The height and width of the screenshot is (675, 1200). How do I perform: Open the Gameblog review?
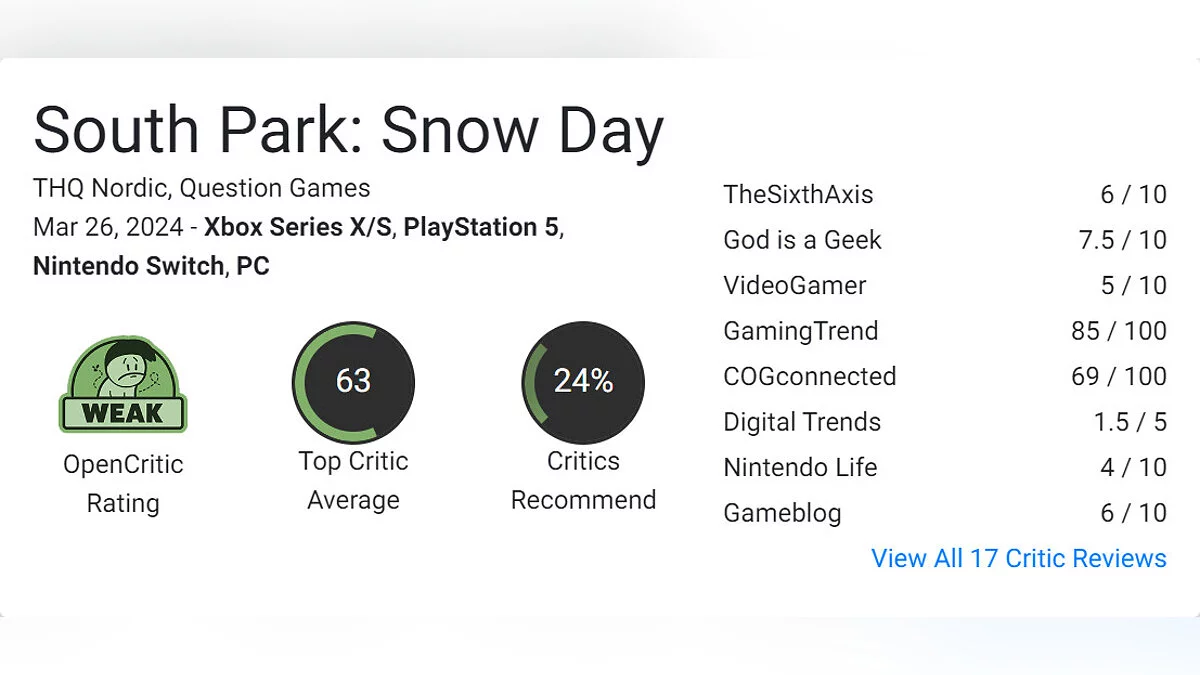tap(782, 513)
